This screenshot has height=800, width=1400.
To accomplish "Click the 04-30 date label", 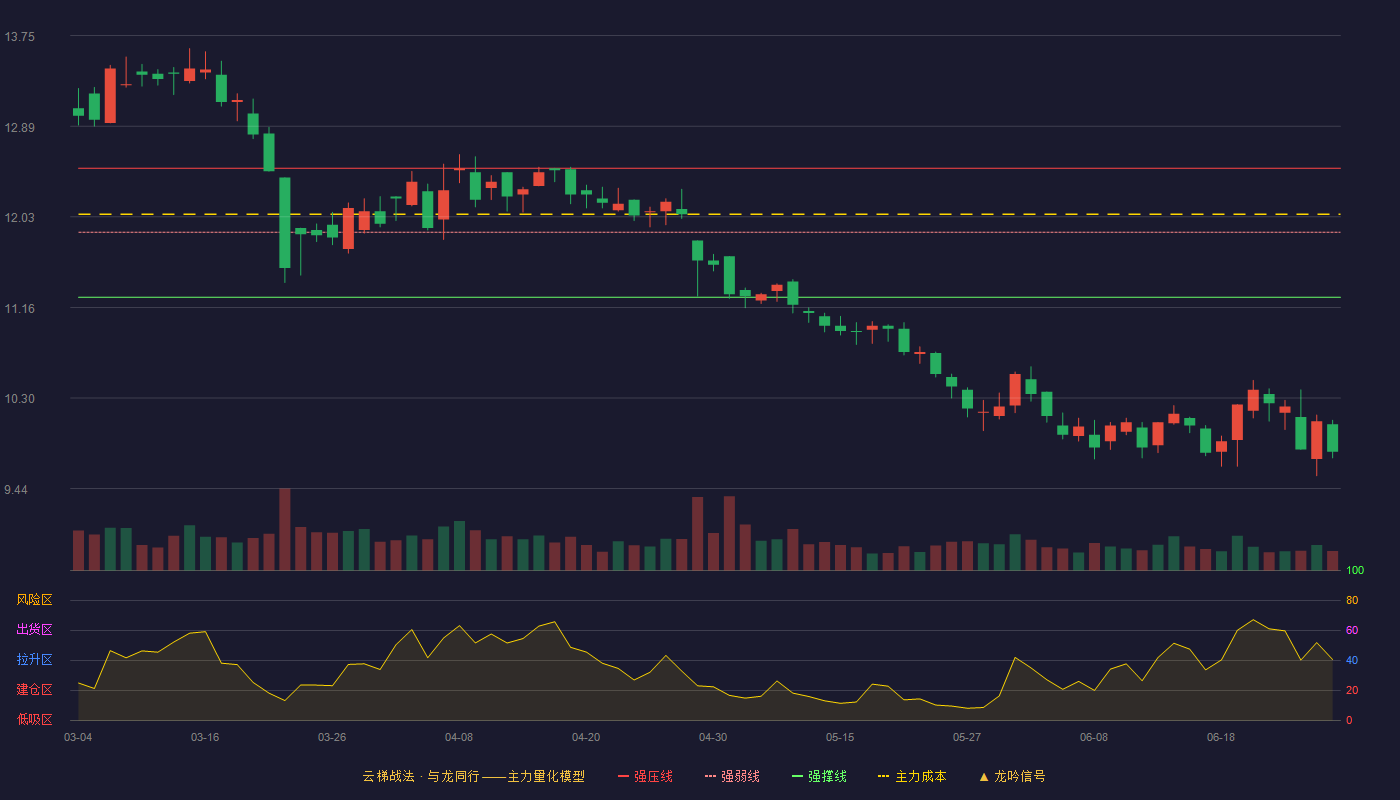I will point(713,737).
